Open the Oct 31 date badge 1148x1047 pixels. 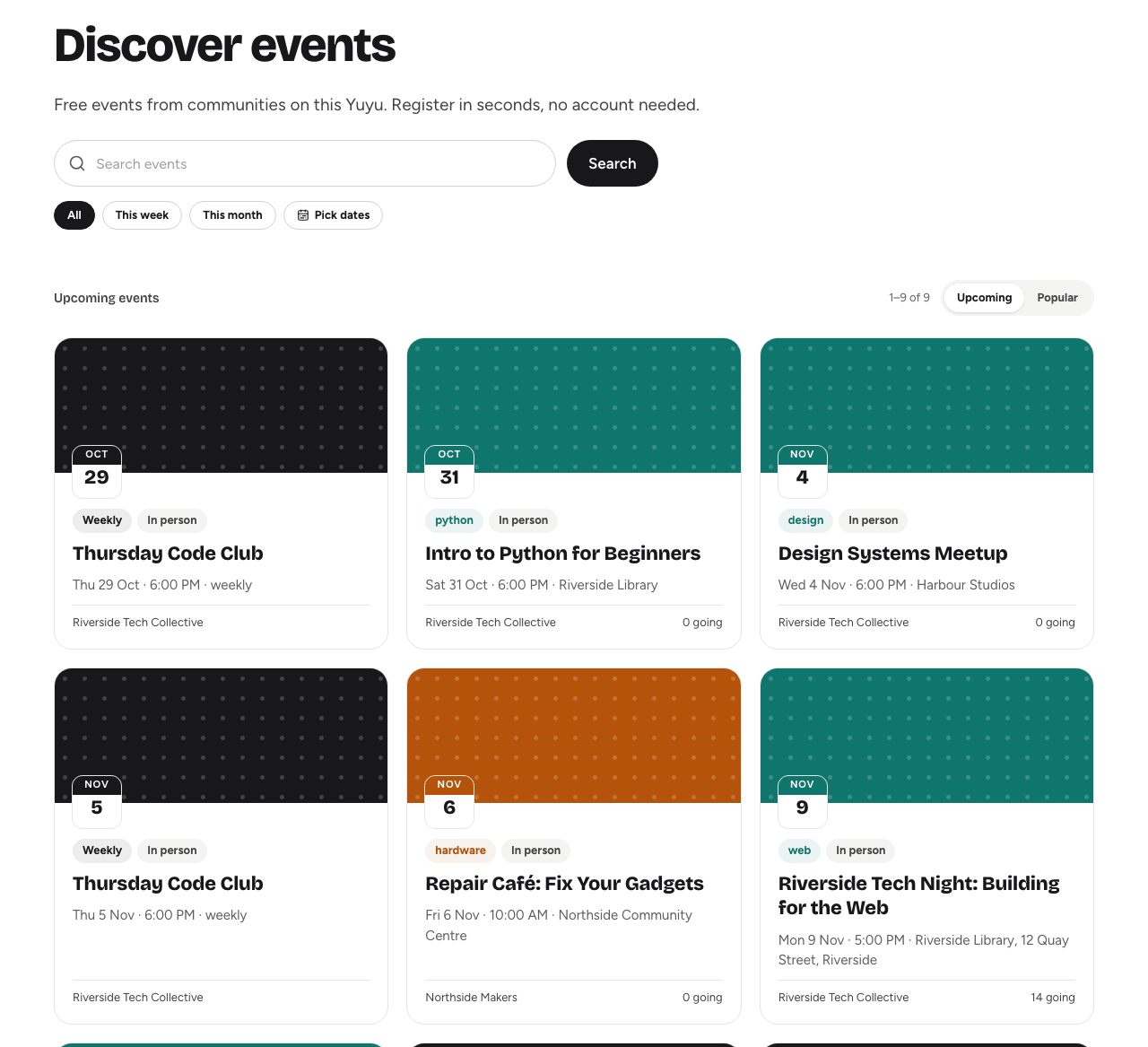point(449,471)
